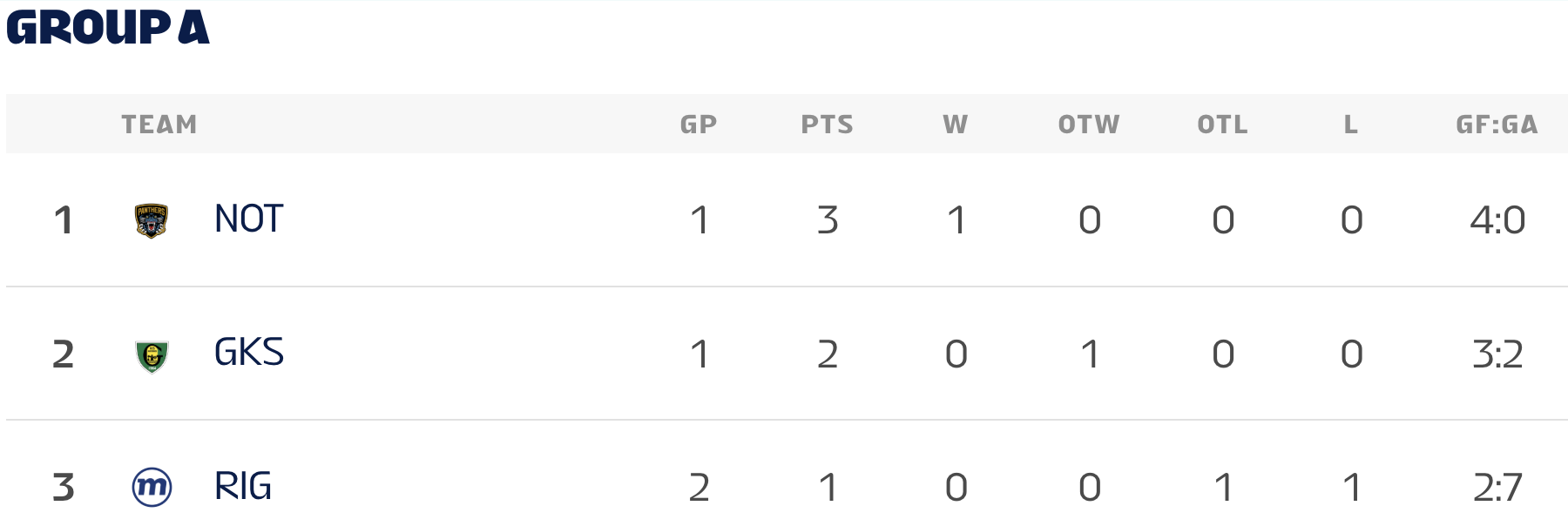
Task: Open the NOT team link
Action: click(x=248, y=219)
